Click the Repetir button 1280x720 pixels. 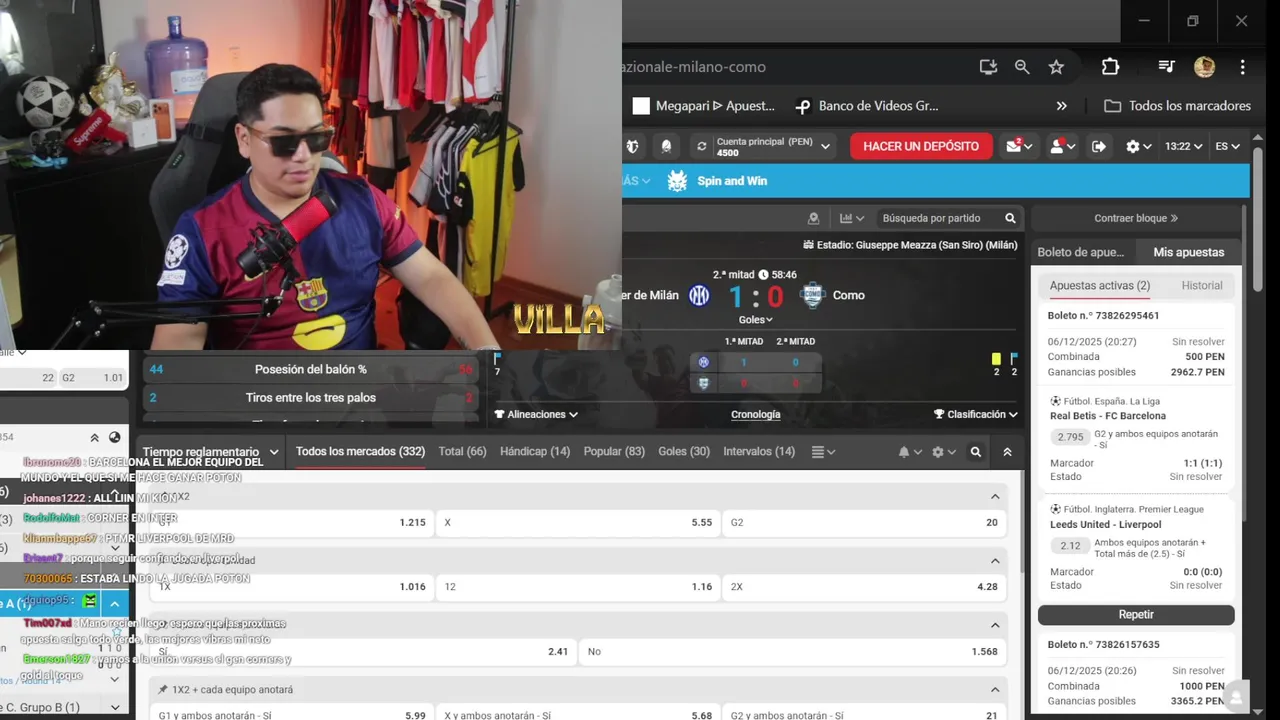[x=1136, y=614]
